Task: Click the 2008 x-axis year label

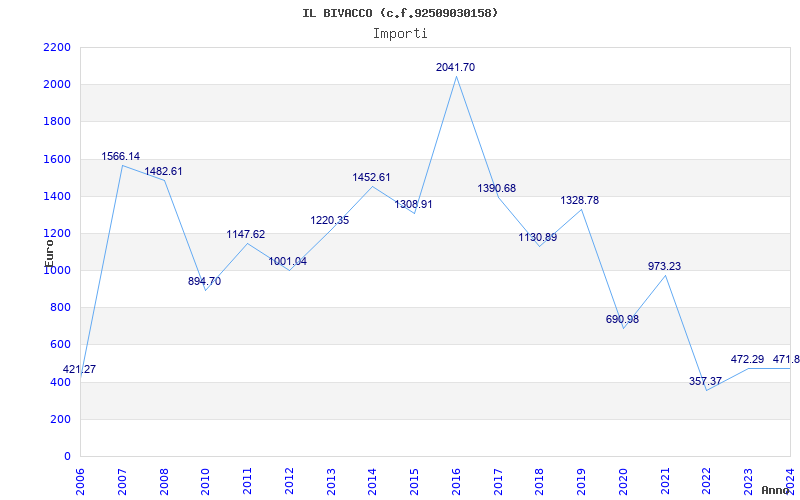Action: [164, 482]
